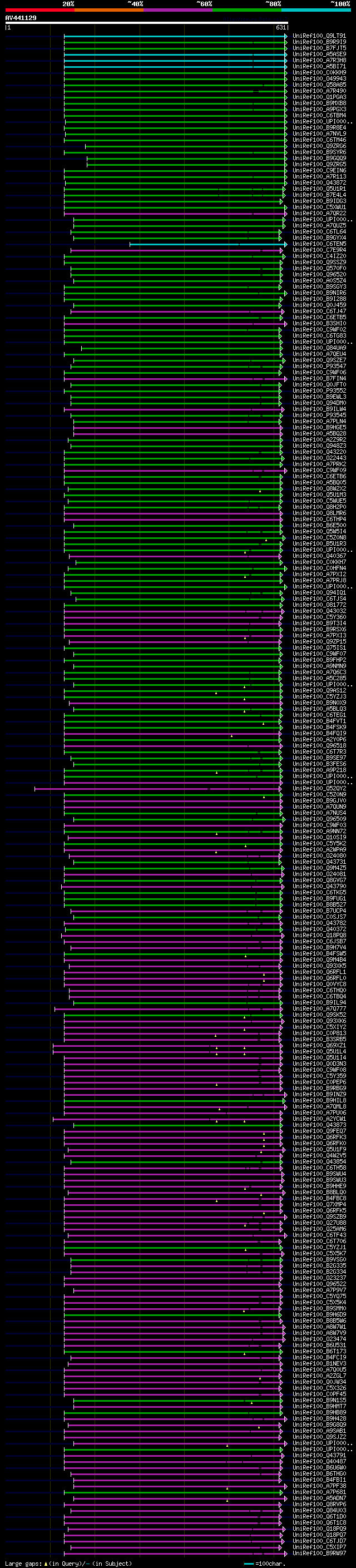Select hit label UniRef100_B9RSX6
Viewport: 356px width, 1568px height.
319,630
